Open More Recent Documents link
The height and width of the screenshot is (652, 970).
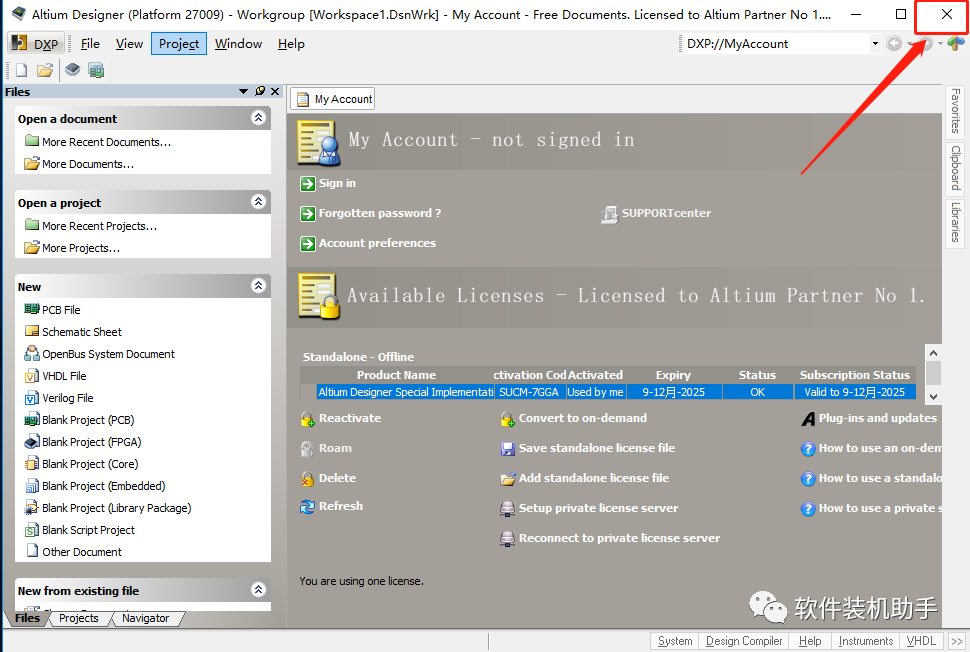(x=106, y=142)
